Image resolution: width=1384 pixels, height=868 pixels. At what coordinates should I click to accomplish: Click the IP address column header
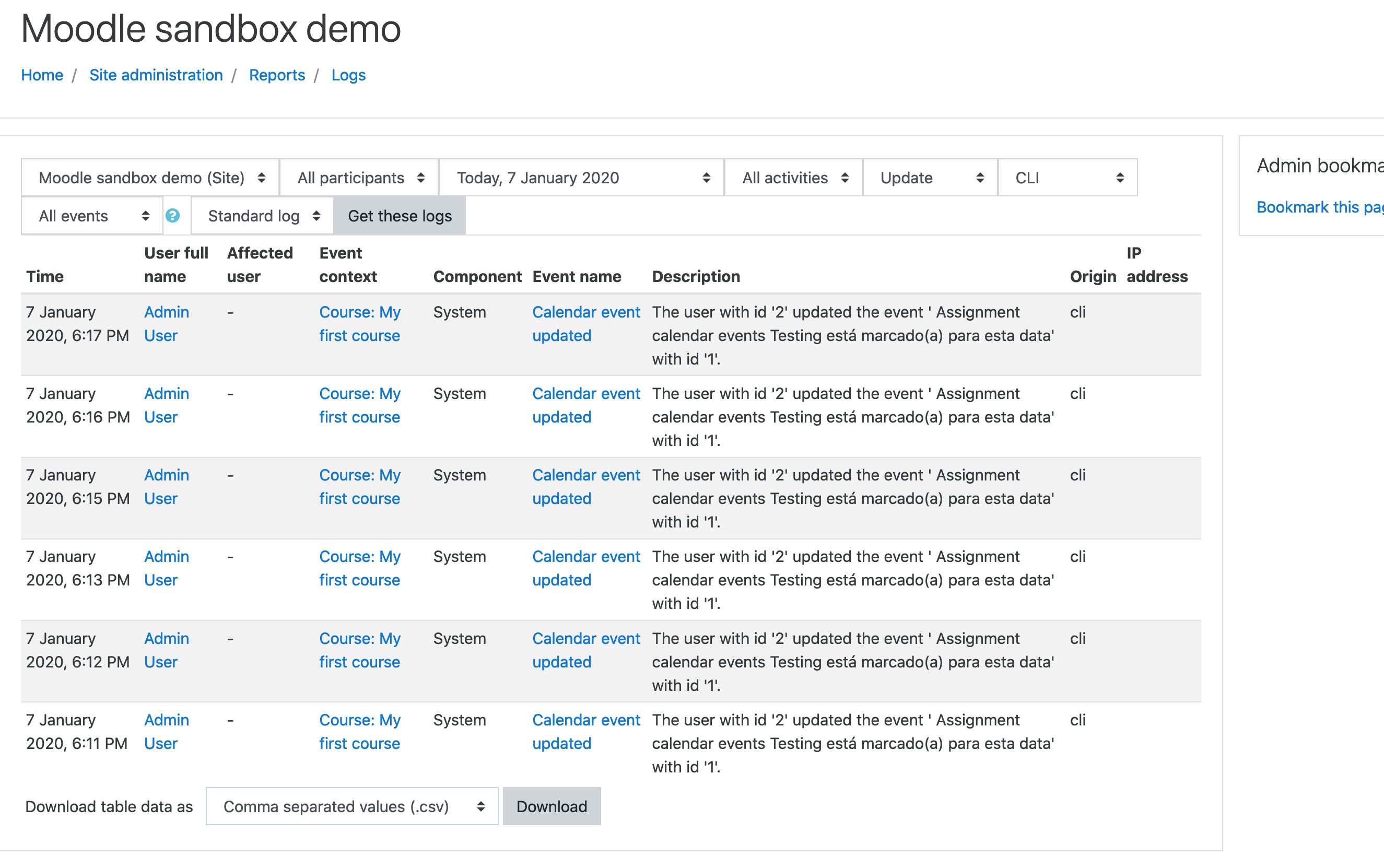[x=1157, y=265]
